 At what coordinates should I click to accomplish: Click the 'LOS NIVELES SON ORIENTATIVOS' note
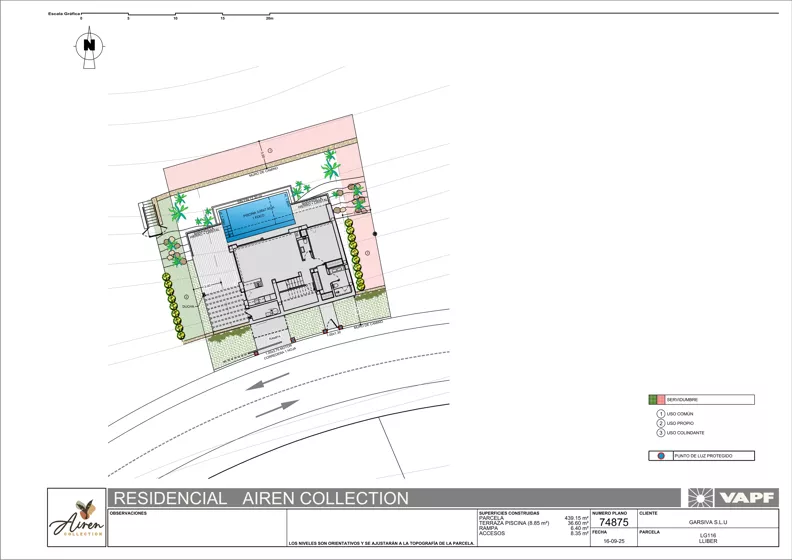(x=382, y=544)
